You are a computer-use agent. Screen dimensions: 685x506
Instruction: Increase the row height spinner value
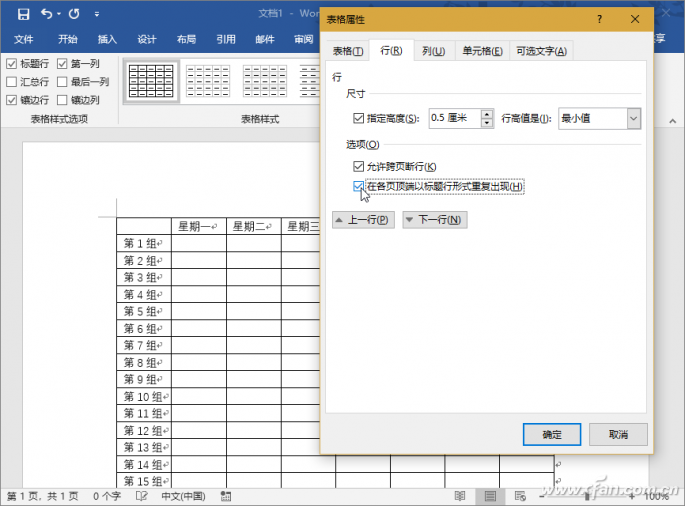click(x=487, y=113)
